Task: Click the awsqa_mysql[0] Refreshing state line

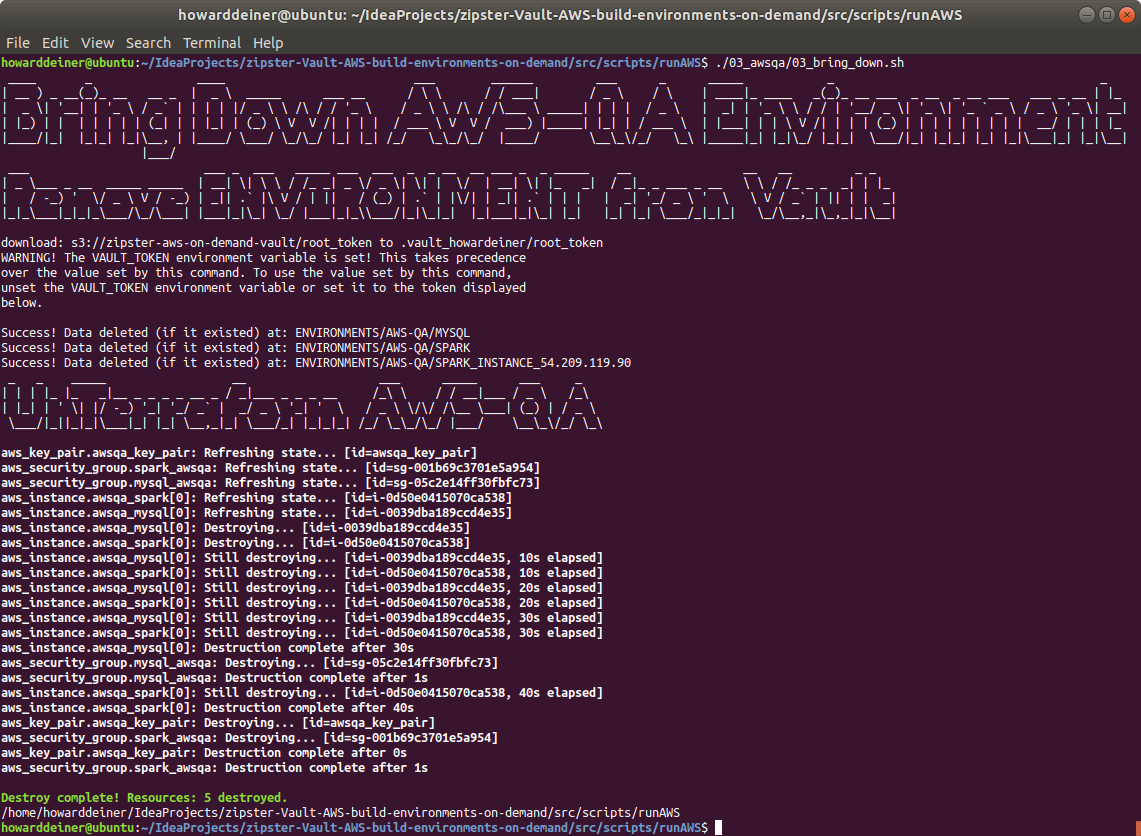Action: (x=256, y=513)
